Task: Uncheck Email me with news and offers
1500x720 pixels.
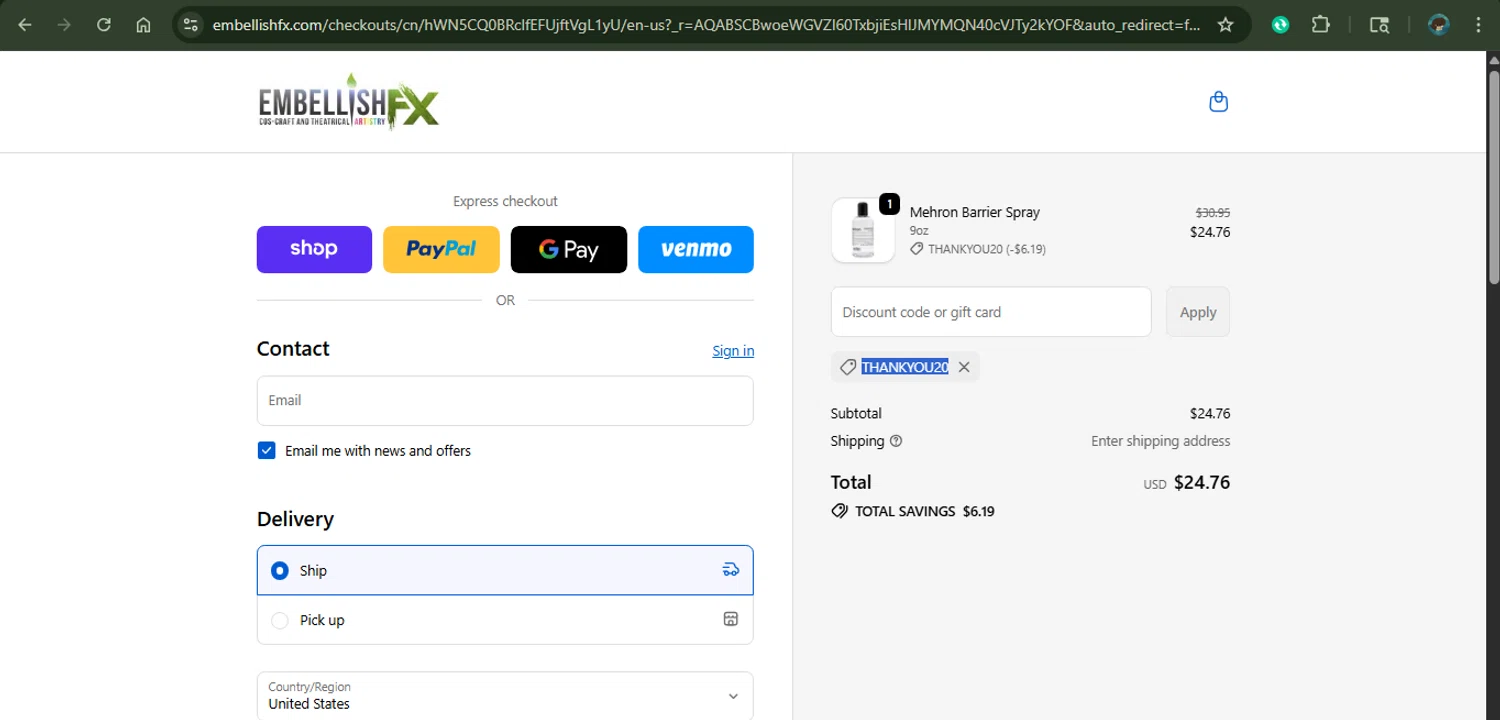Action: (267, 451)
